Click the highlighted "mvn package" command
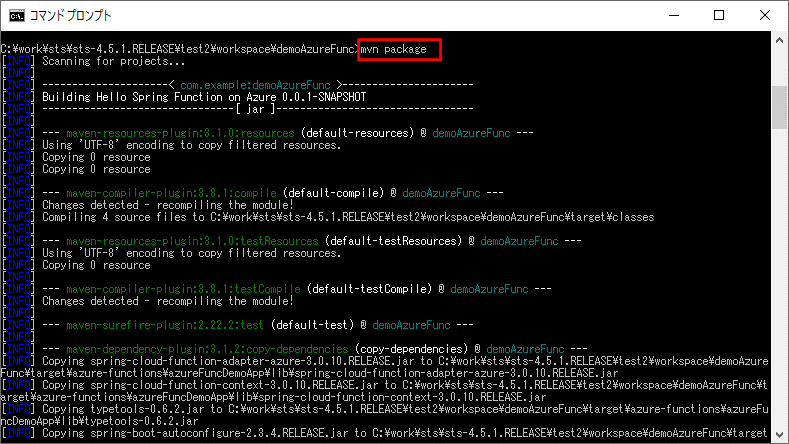Screen dimensions: 789x444 (398, 48)
